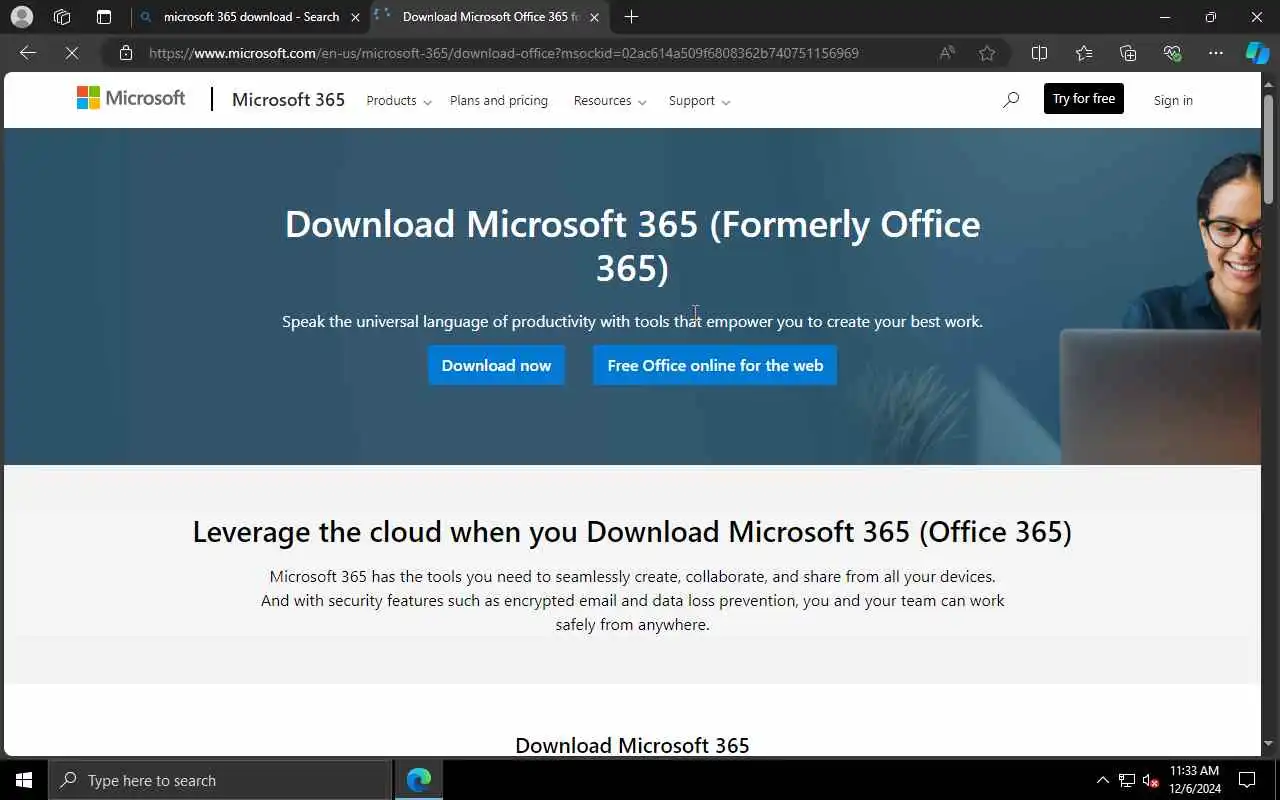Screen dimensions: 1280x800
Task: Start Read aloud from address bar
Action: click(946, 53)
